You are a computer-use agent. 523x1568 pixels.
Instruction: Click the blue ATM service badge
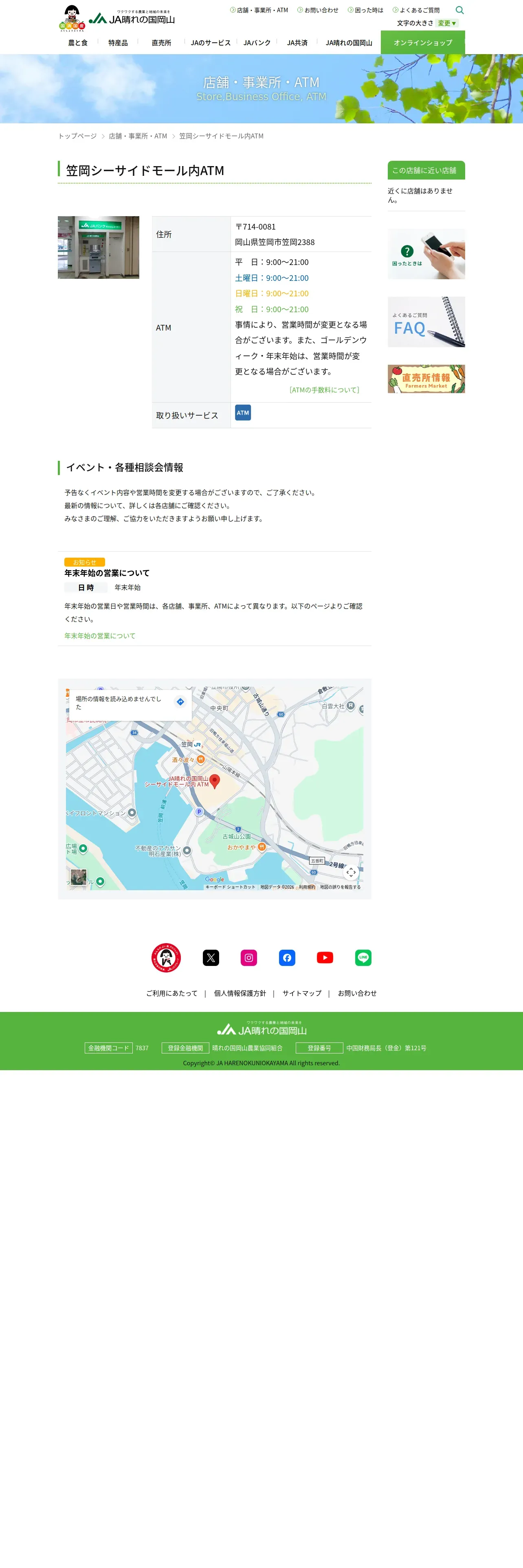243,413
